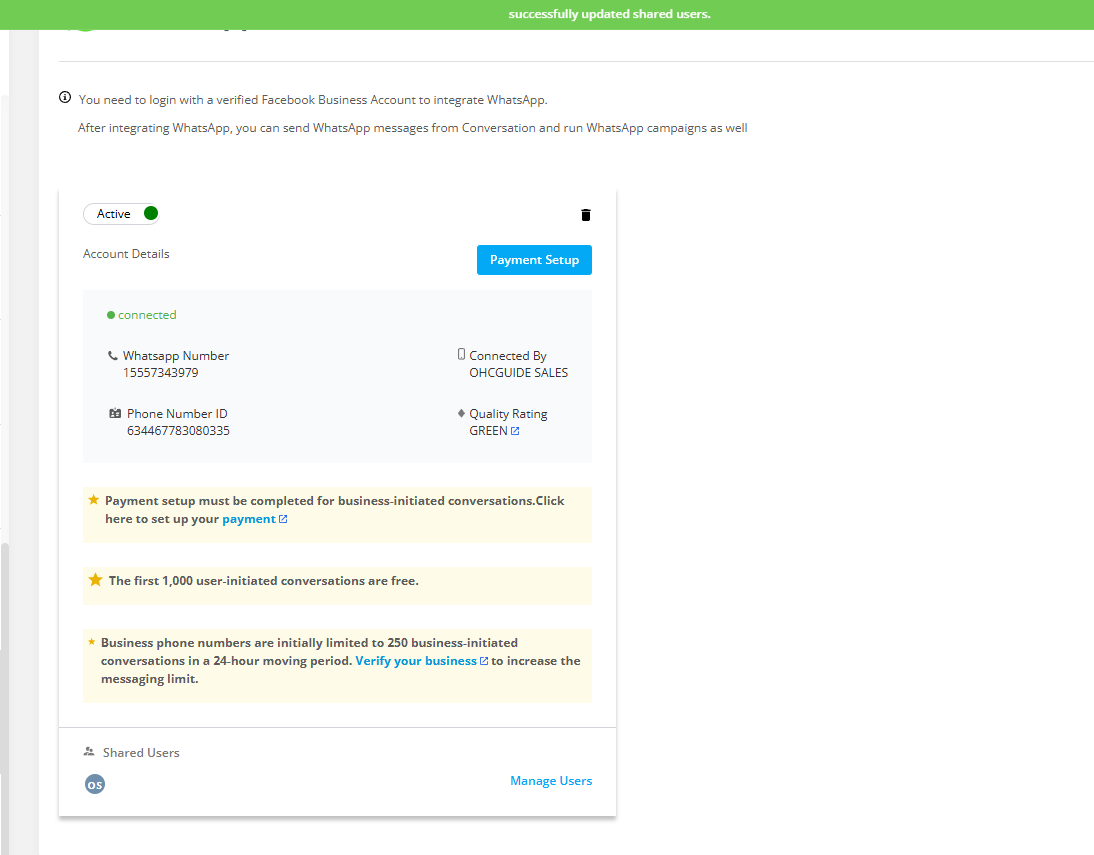Click the external-link icon after payment
The width and height of the screenshot is (1094, 855).
(283, 519)
